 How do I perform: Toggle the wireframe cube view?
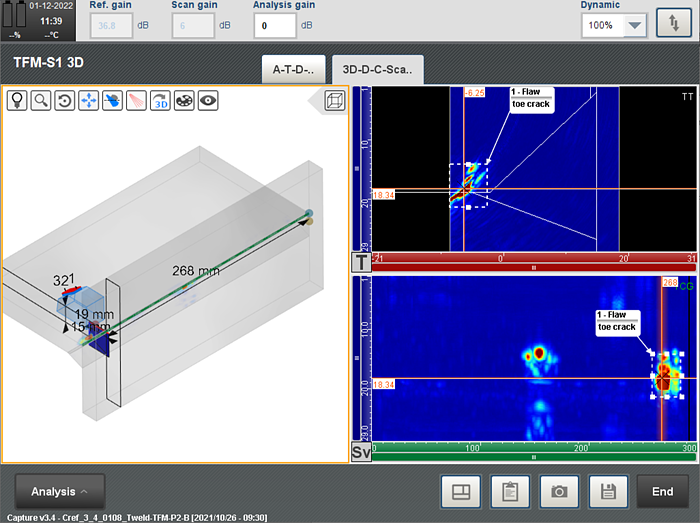click(x=336, y=100)
